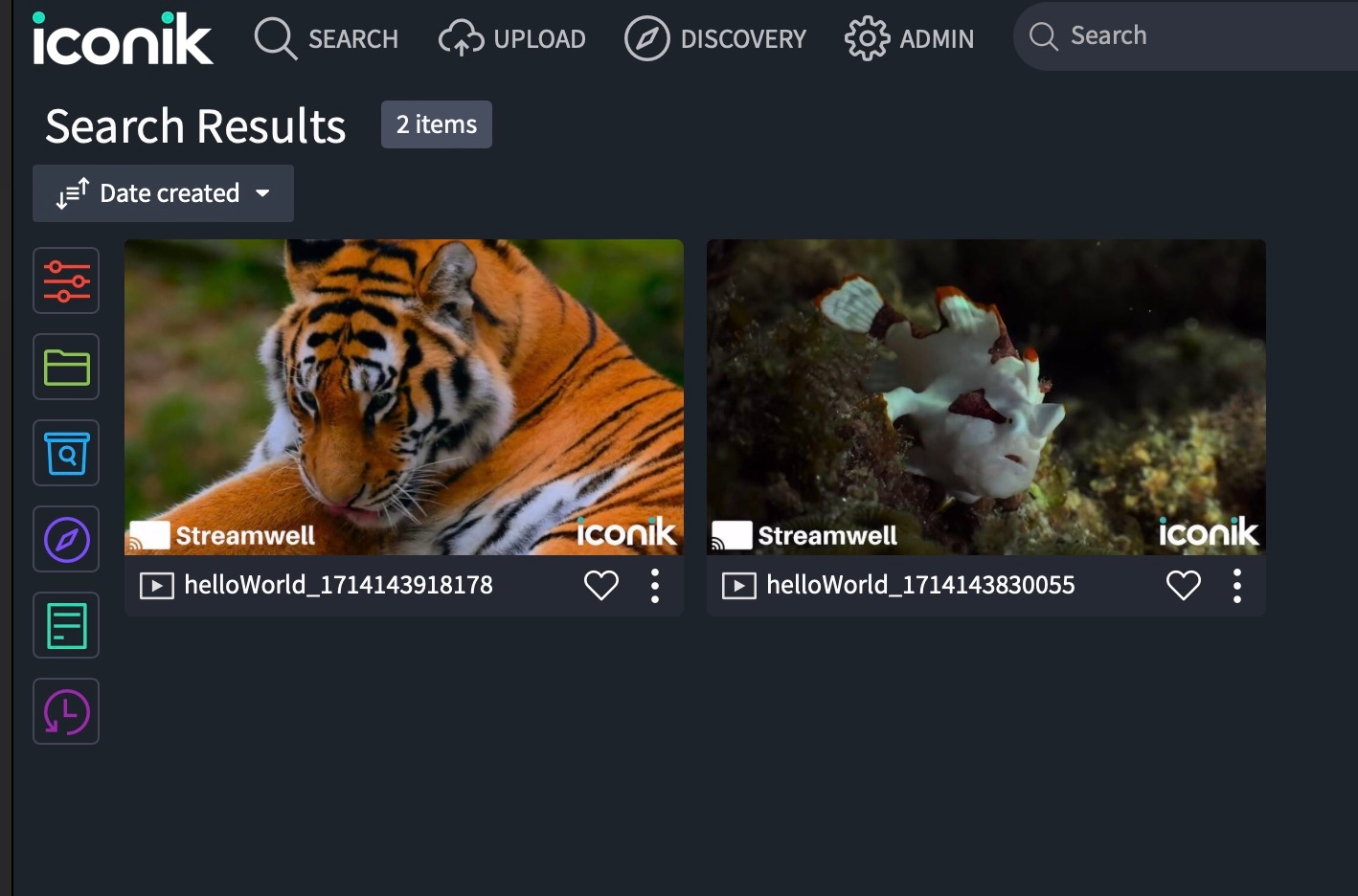Go to the SEARCH menu item
The height and width of the screenshot is (896, 1358).
(327, 38)
